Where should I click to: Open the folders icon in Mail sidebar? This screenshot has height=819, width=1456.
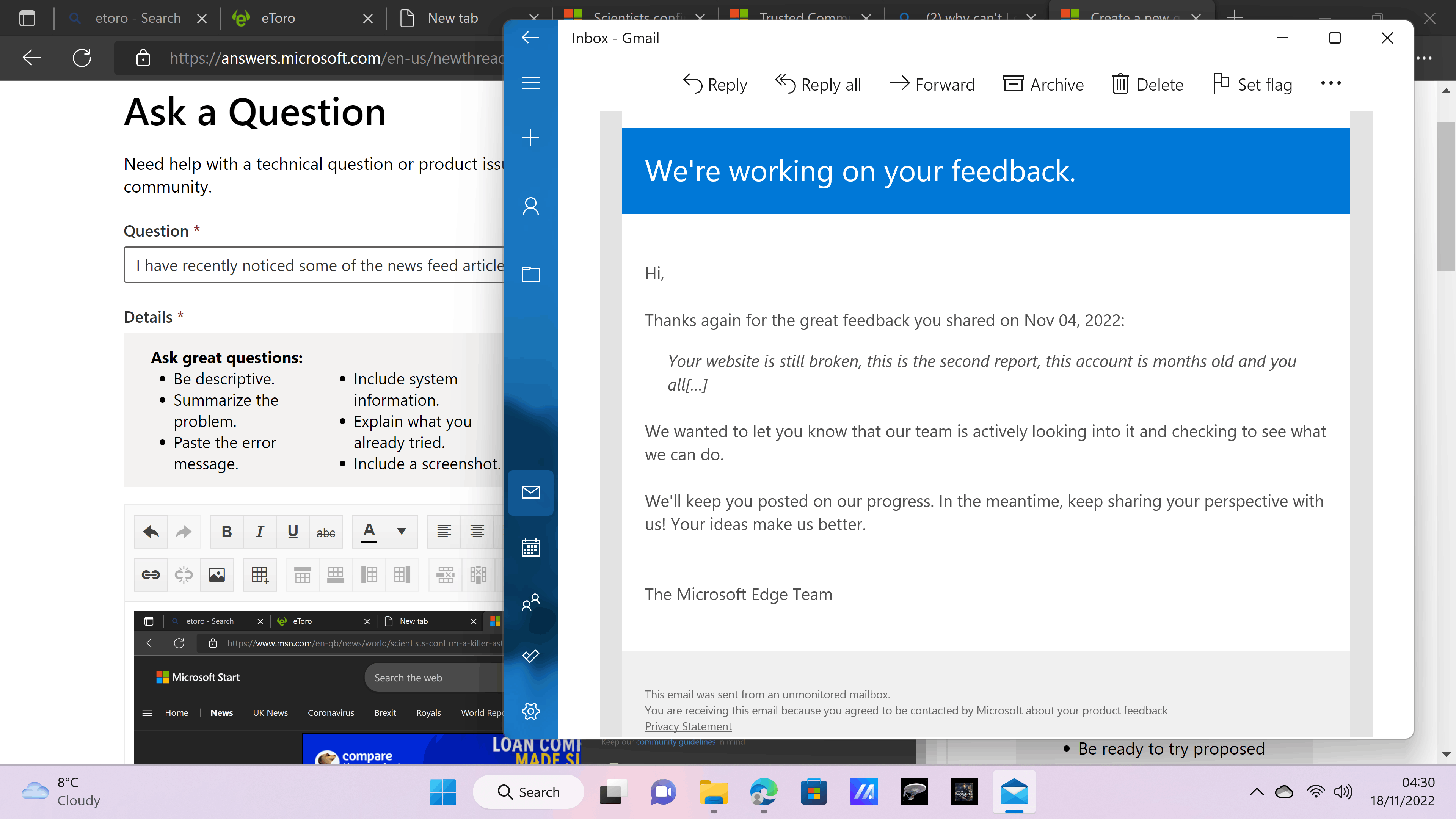coord(530,274)
